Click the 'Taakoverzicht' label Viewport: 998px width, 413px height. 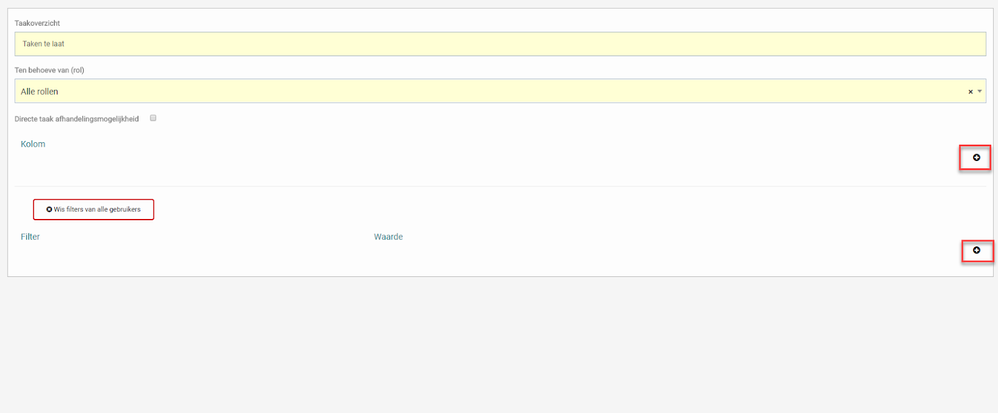pyautogui.click(x=38, y=24)
